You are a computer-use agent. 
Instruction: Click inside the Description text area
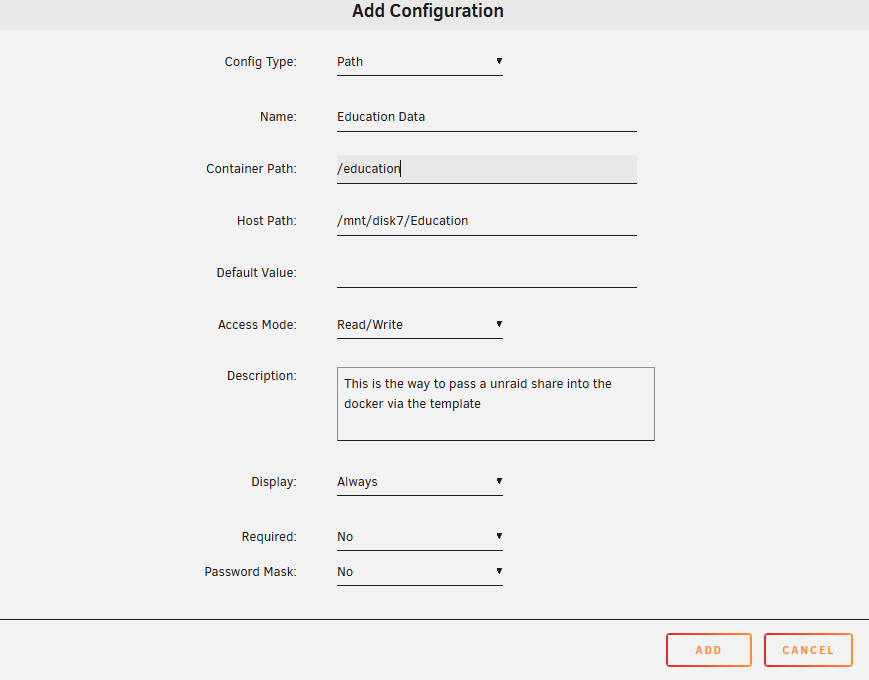[x=495, y=404]
